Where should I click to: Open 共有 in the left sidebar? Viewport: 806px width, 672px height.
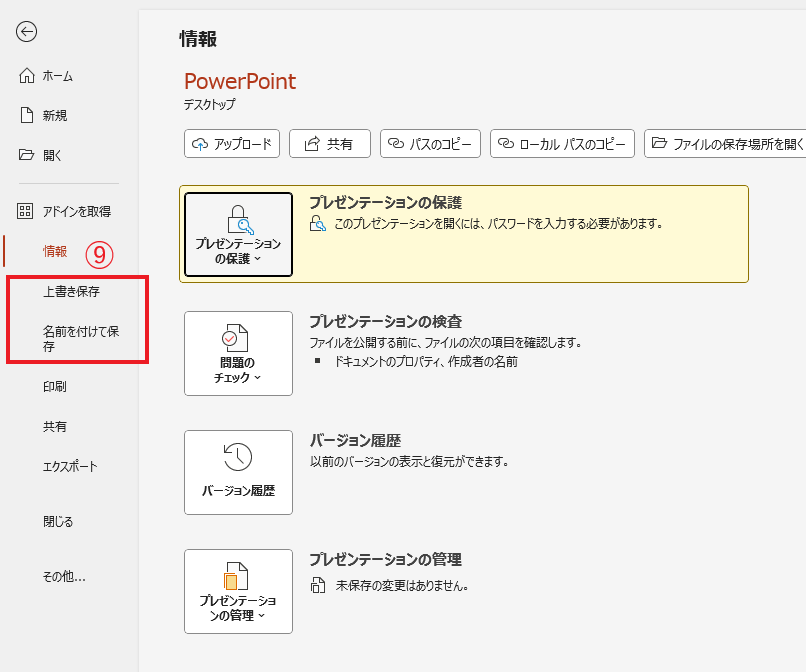(54, 426)
